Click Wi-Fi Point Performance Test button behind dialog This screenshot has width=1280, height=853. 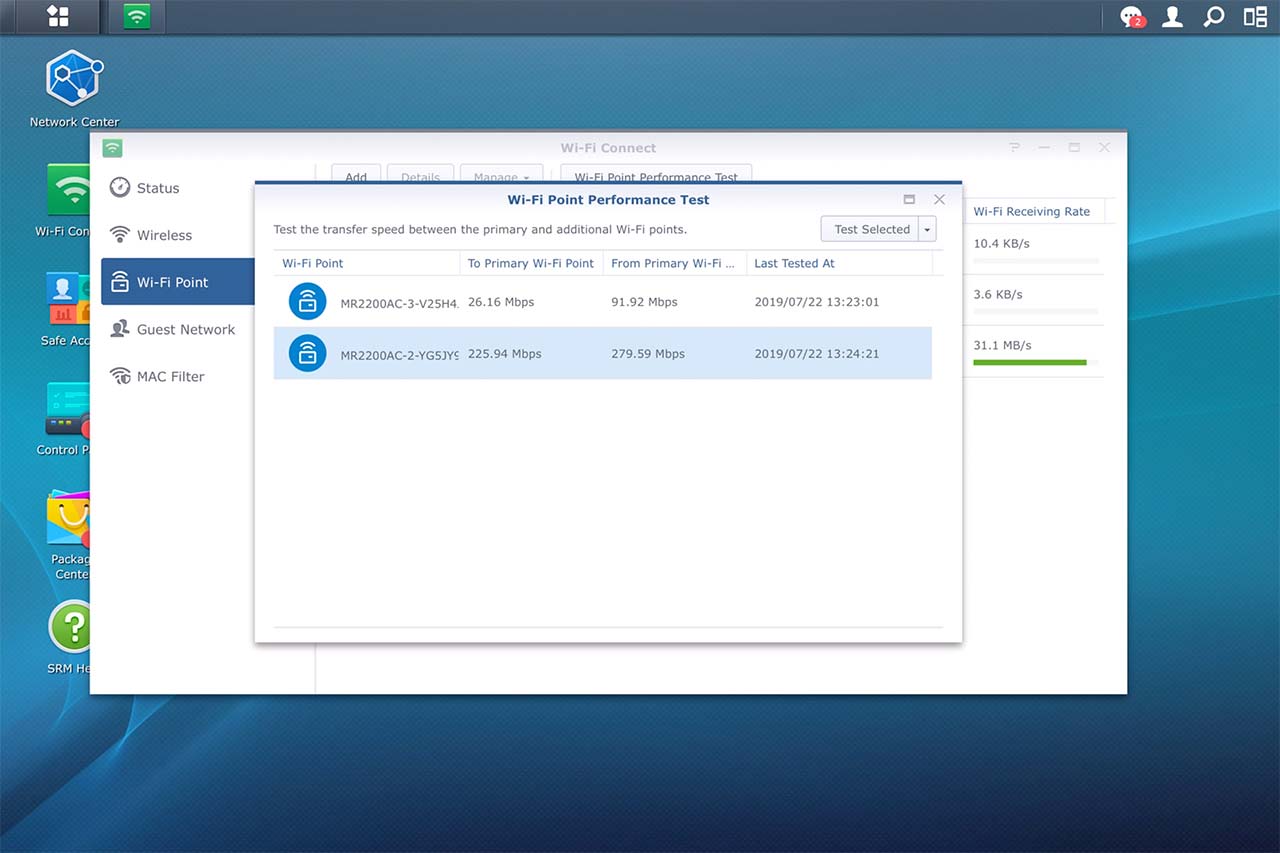click(x=656, y=175)
